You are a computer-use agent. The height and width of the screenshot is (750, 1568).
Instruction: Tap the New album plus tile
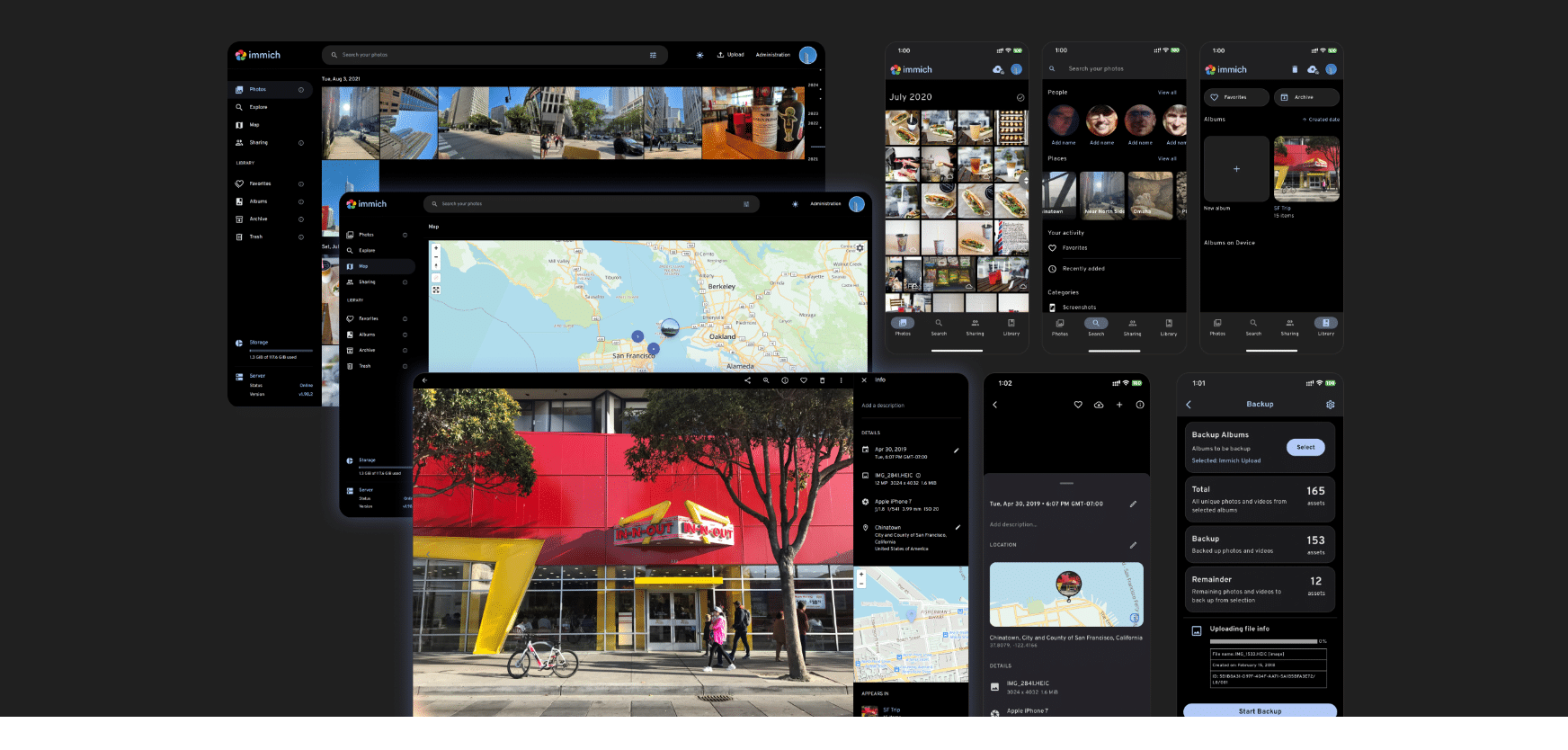[x=1236, y=169]
